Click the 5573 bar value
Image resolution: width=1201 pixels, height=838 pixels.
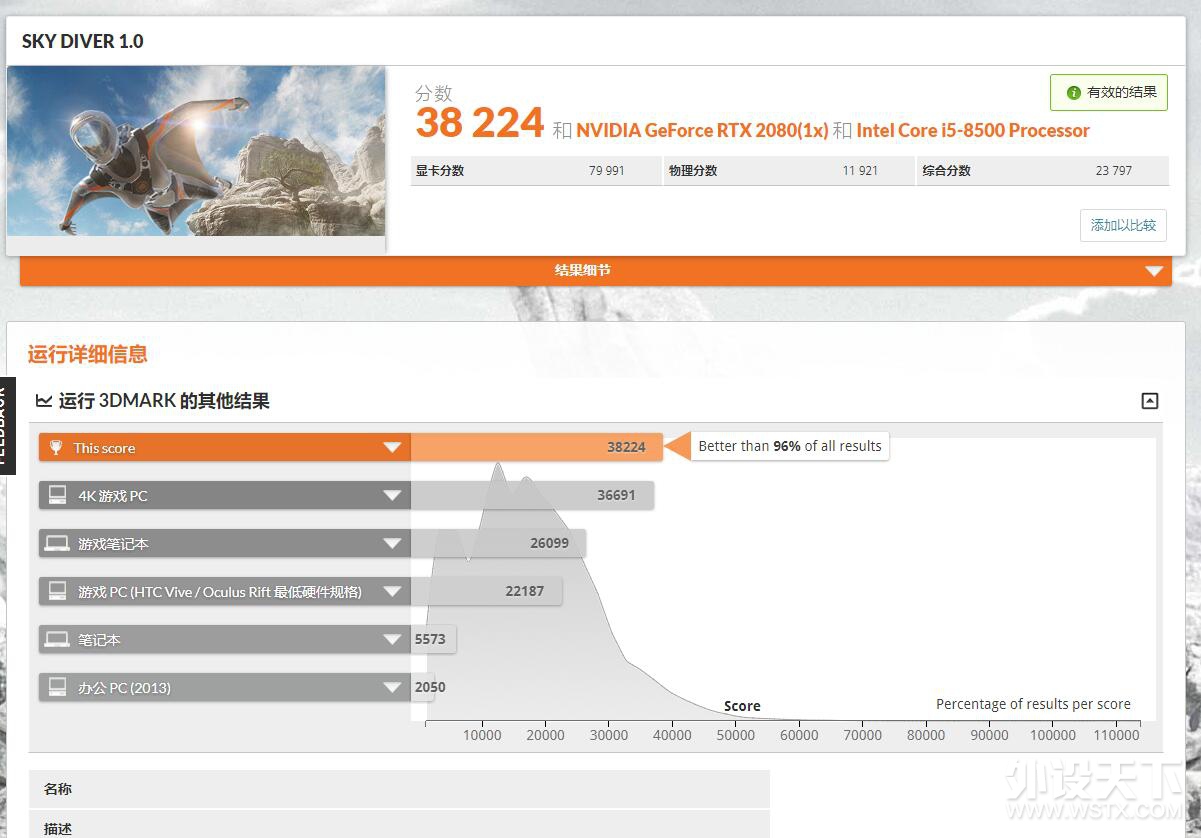point(430,639)
